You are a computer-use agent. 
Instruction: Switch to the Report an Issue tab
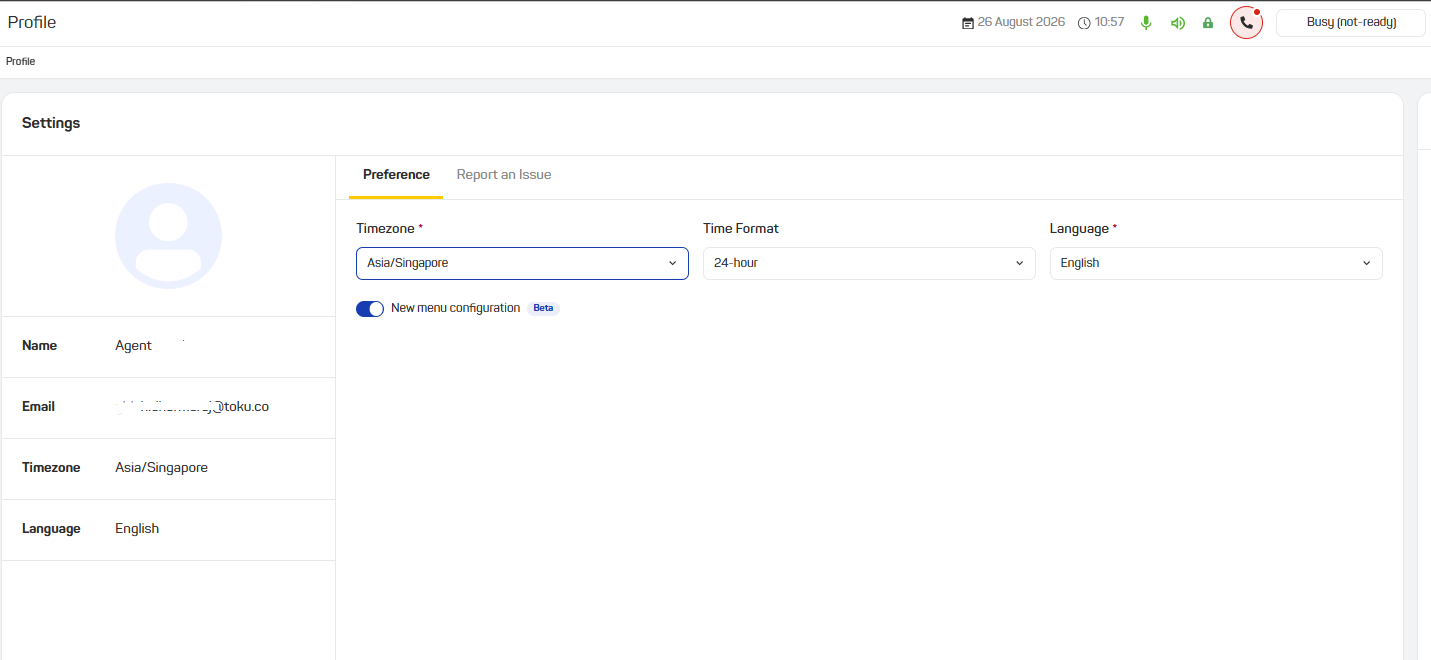[x=504, y=175]
